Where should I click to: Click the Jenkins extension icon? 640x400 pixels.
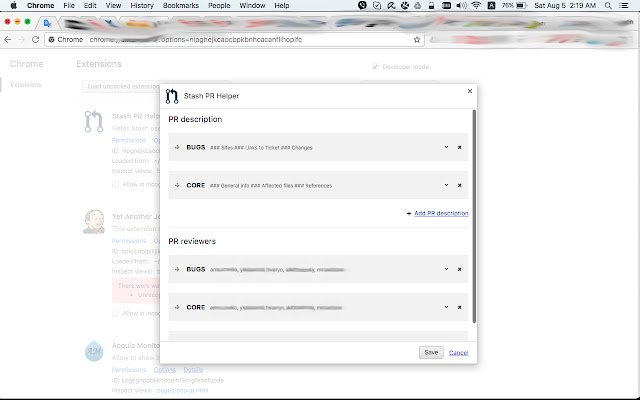click(94, 222)
